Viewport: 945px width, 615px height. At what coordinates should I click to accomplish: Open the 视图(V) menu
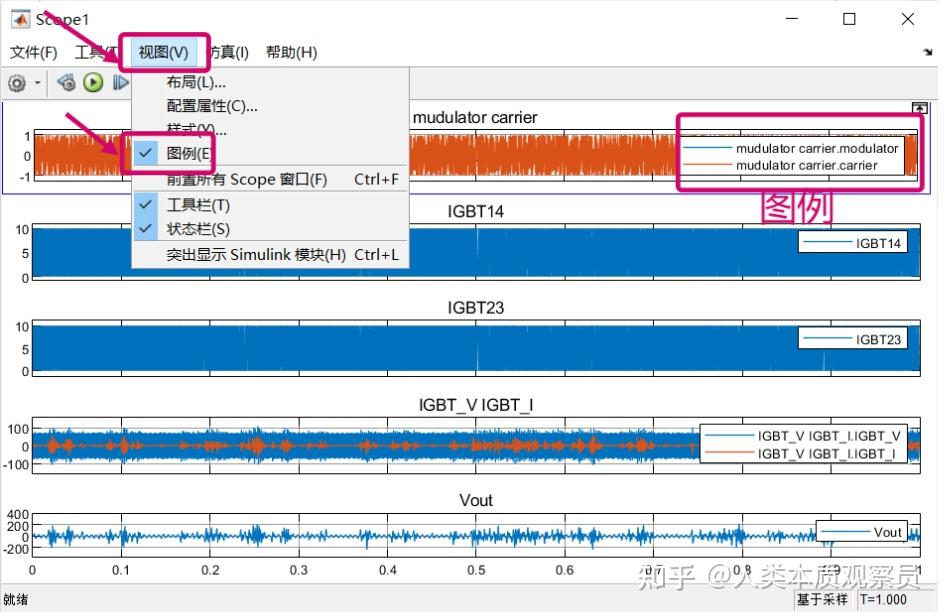click(x=163, y=52)
